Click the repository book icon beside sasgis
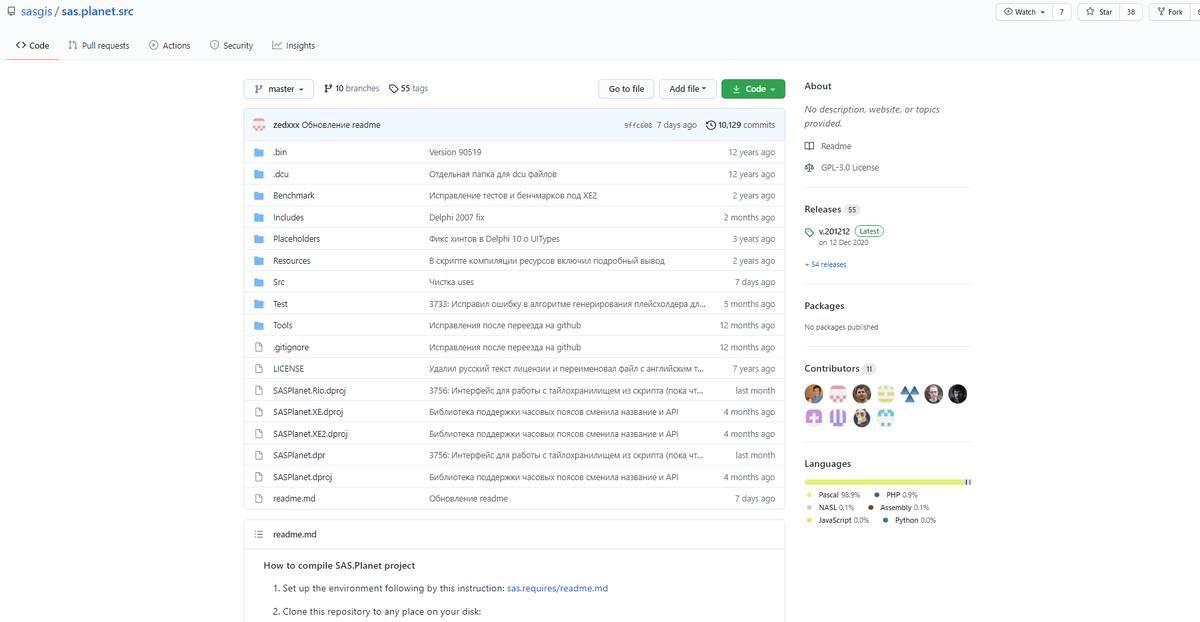The image size is (1200, 622). [x=10, y=12]
